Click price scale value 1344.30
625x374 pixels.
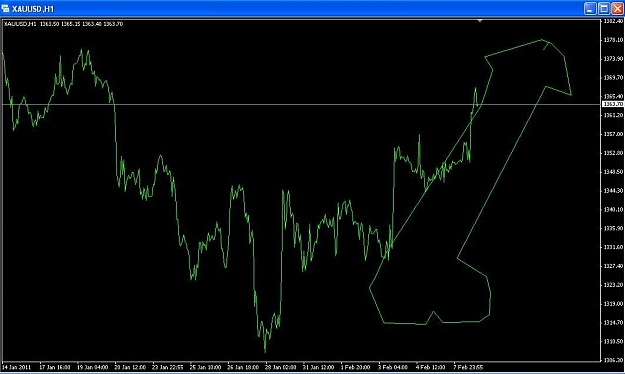[613, 191]
